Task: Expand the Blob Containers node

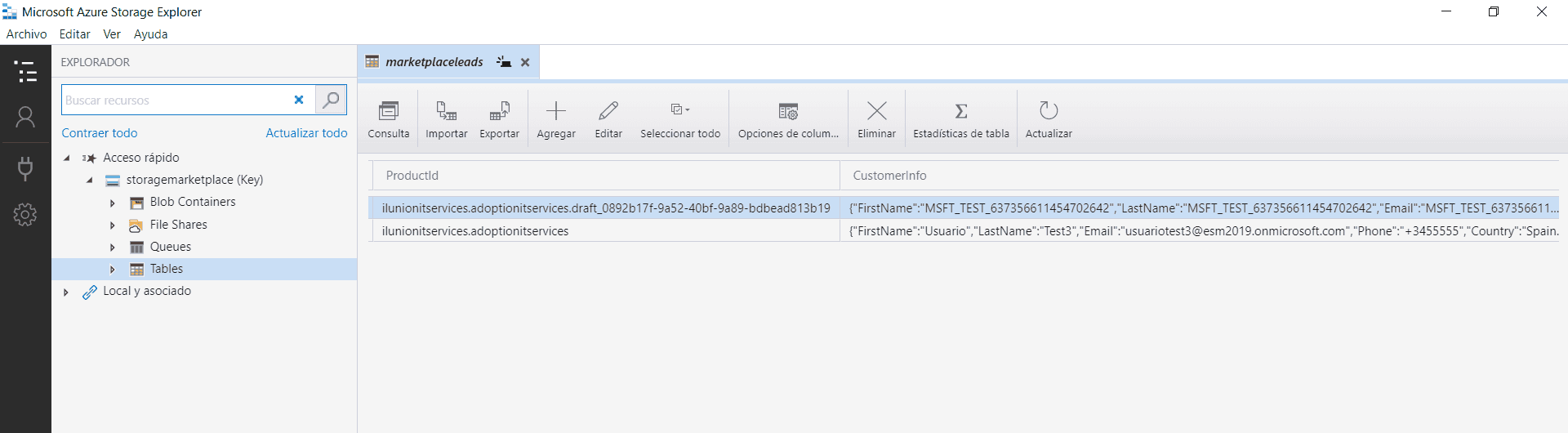Action: (113, 203)
